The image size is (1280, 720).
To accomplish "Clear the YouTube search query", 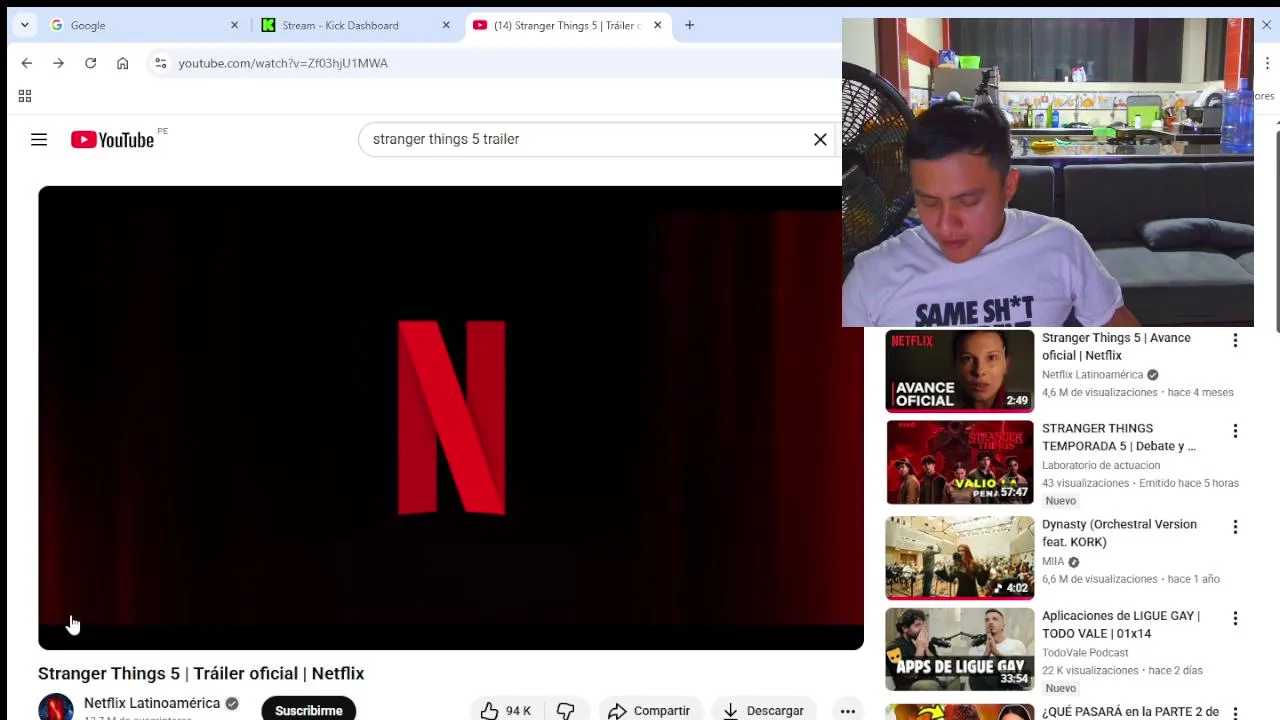I will (820, 139).
